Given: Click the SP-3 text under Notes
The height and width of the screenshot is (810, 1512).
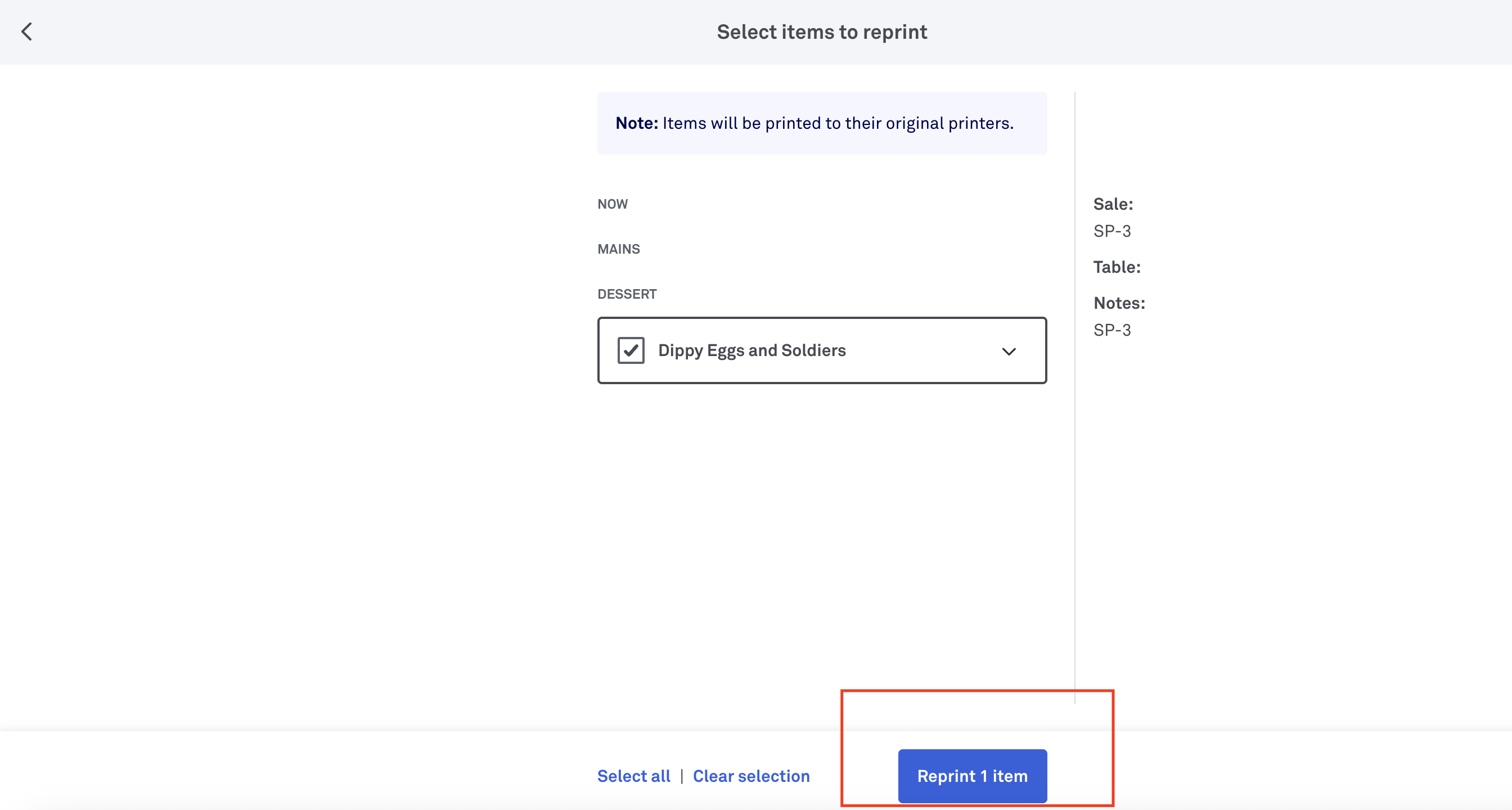Looking at the screenshot, I should pos(1111,330).
